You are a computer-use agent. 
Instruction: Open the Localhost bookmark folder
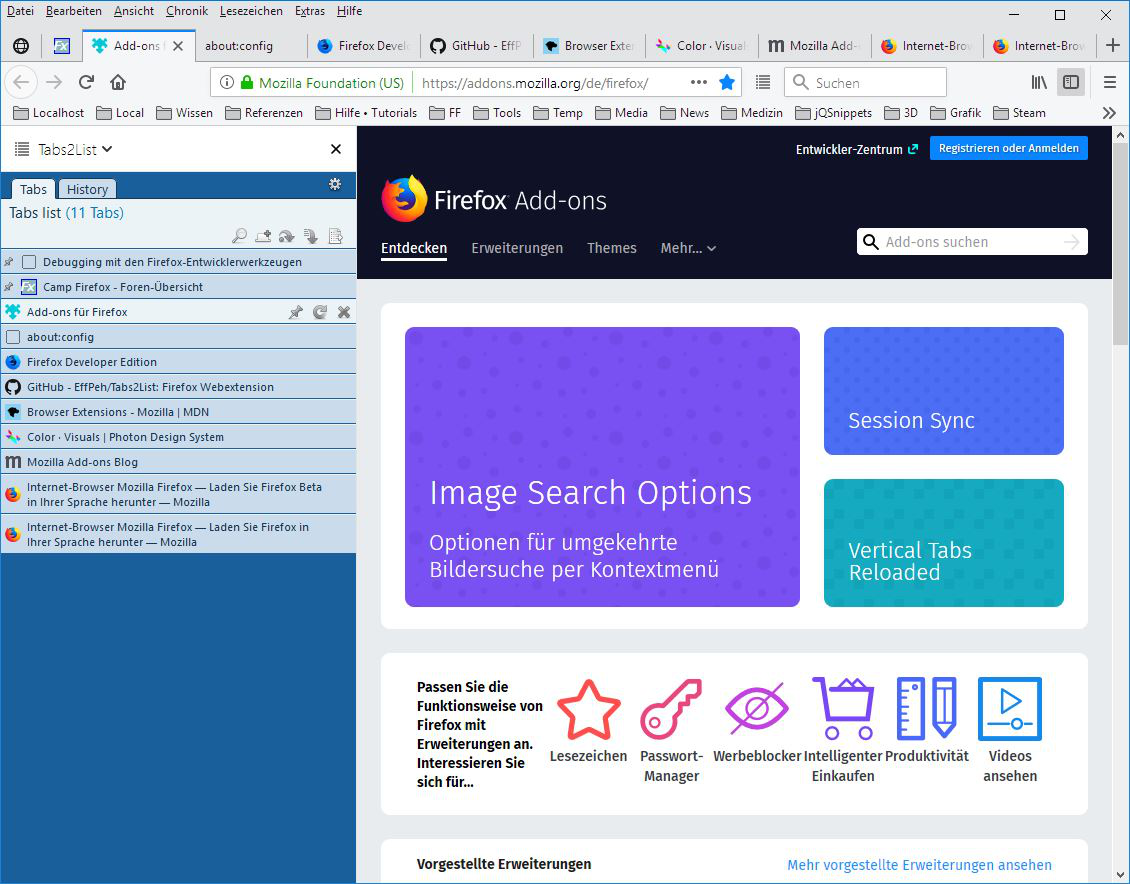point(48,112)
